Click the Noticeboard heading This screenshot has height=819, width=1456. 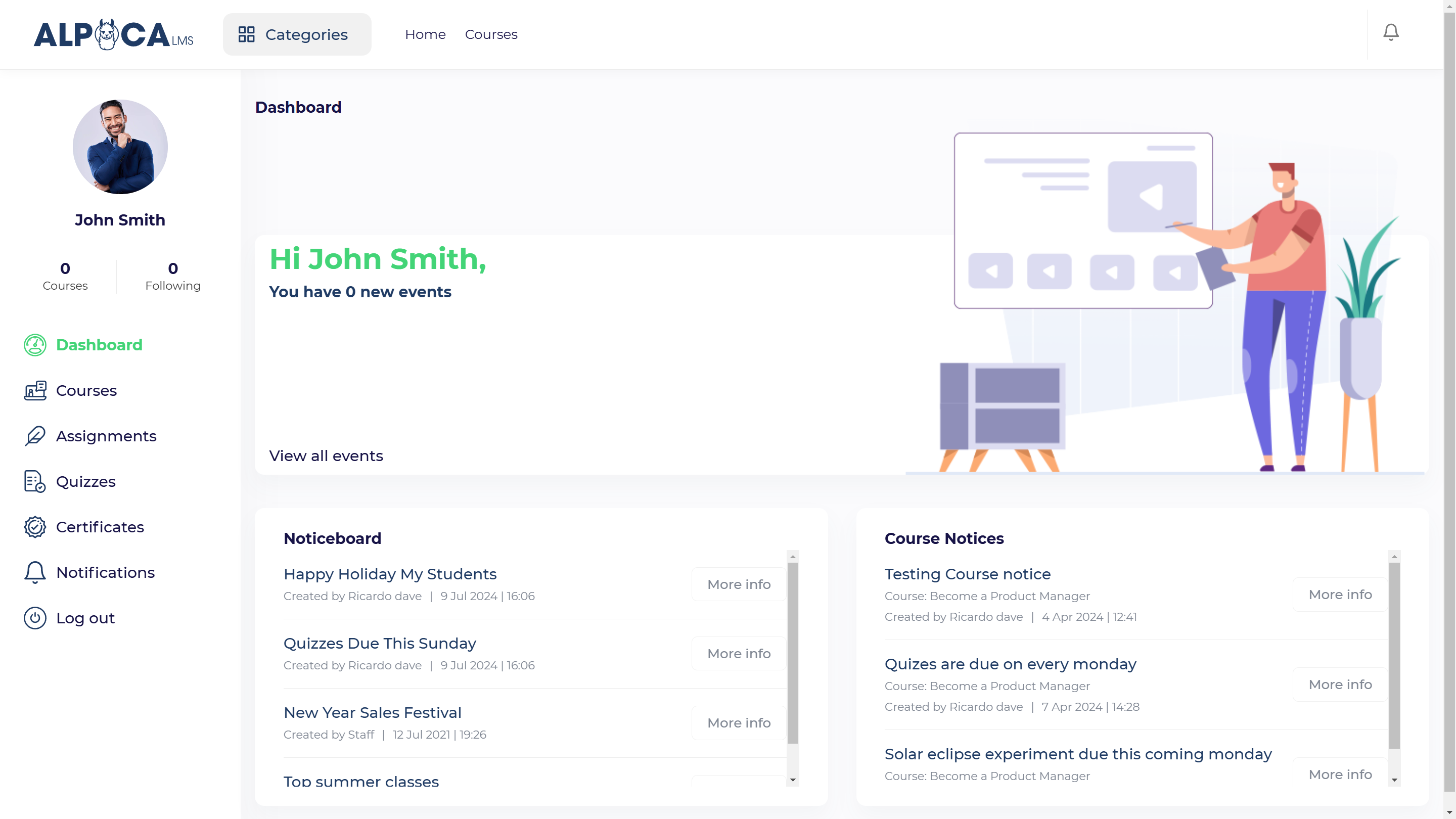point(332,538)
